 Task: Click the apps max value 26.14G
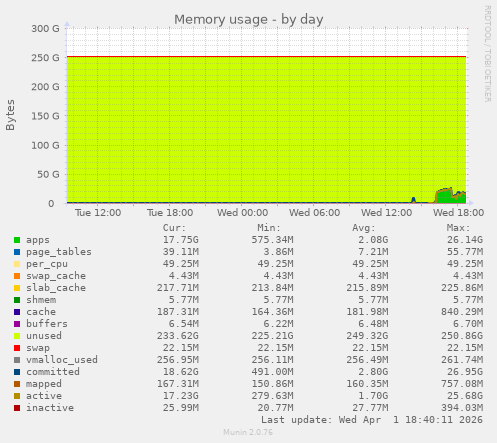pos(465,240)
